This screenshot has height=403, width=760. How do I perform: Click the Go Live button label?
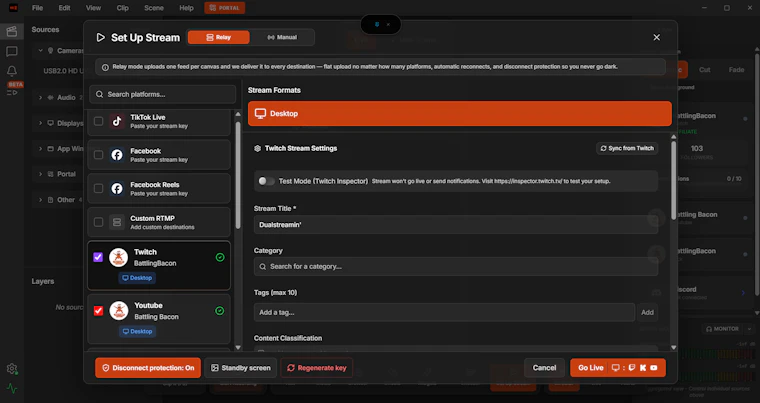point(591,368)
